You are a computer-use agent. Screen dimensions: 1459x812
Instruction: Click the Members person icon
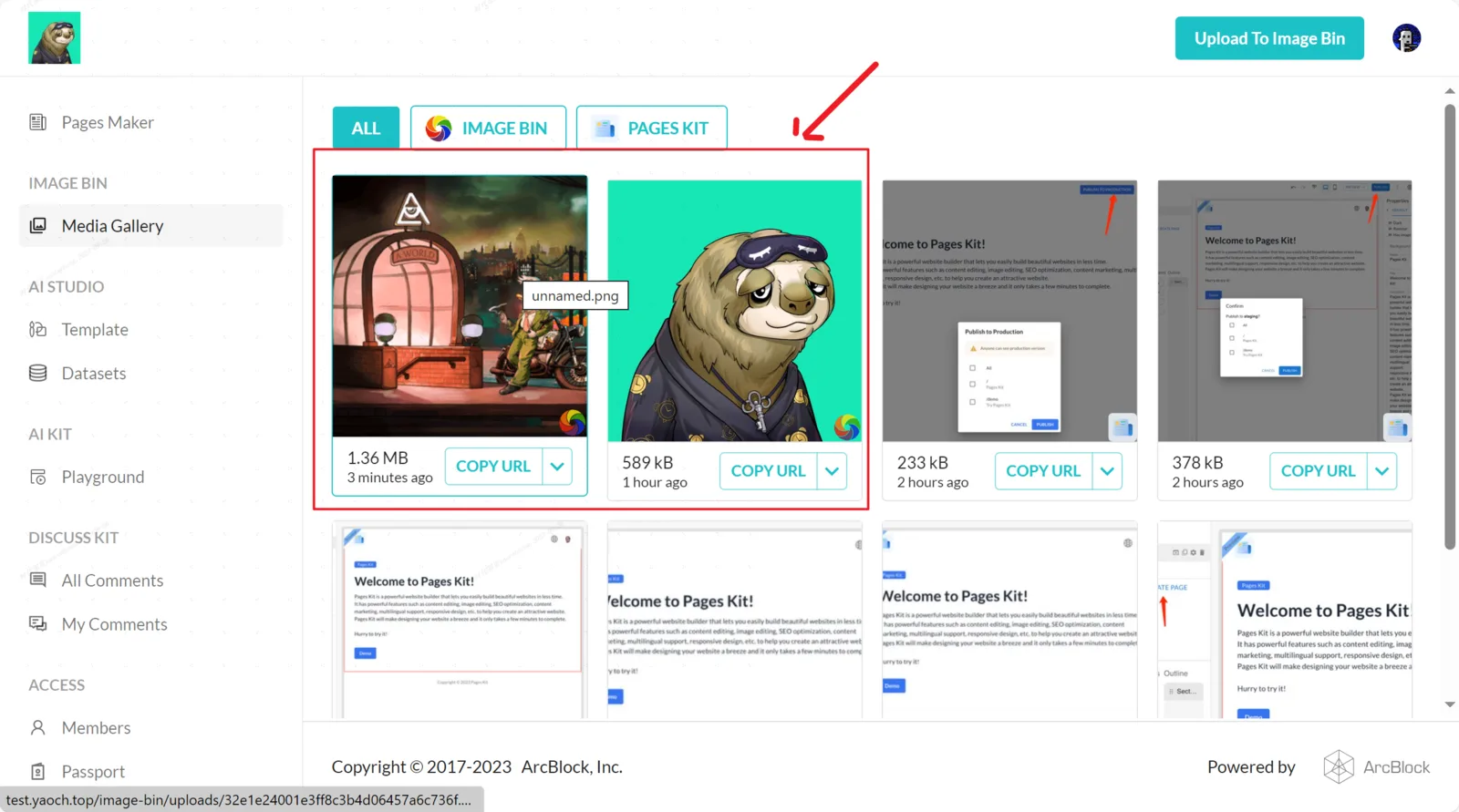click(x=37, y=727)
